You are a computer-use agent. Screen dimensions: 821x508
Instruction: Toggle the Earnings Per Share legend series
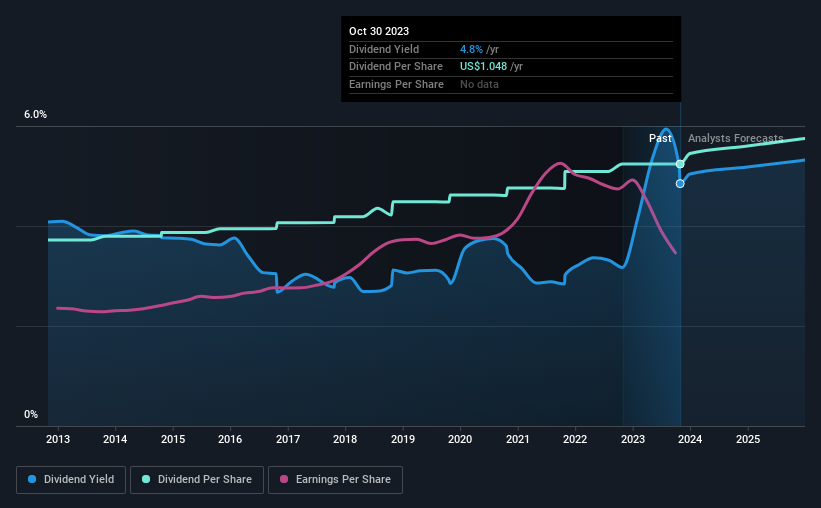point(335,480)
